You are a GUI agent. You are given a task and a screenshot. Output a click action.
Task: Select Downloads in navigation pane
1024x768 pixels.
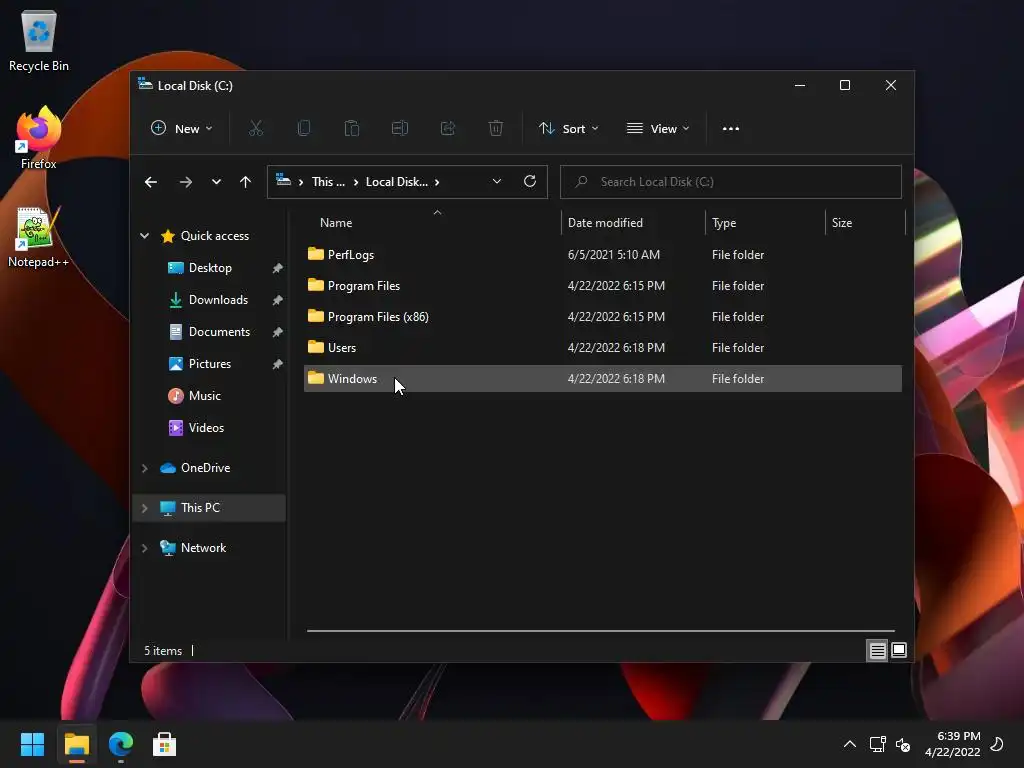coord(218,300)
